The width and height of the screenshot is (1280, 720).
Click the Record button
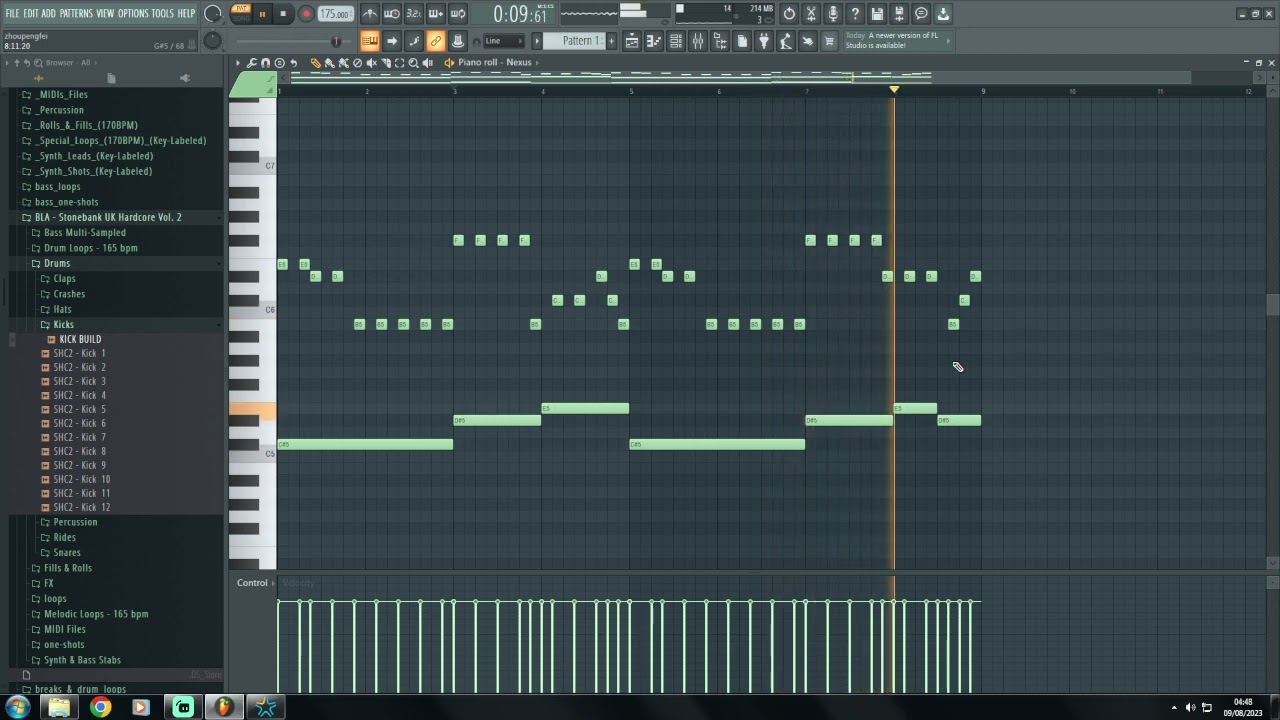pos(306,14)
